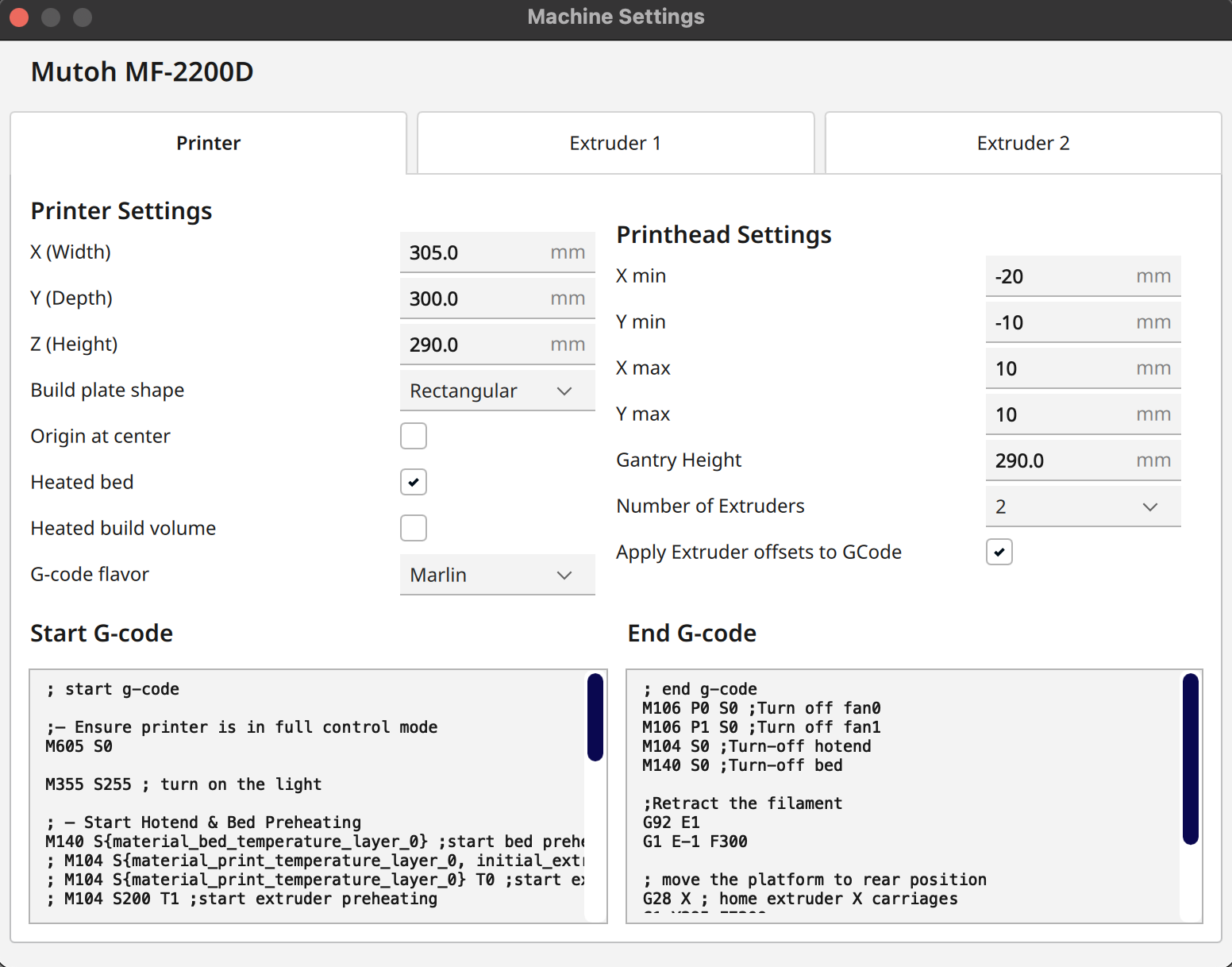Open the Number of Extruders dropdown
Image resolution: width=1232 pixels, height=967 pixels.
click(1083, 507)
